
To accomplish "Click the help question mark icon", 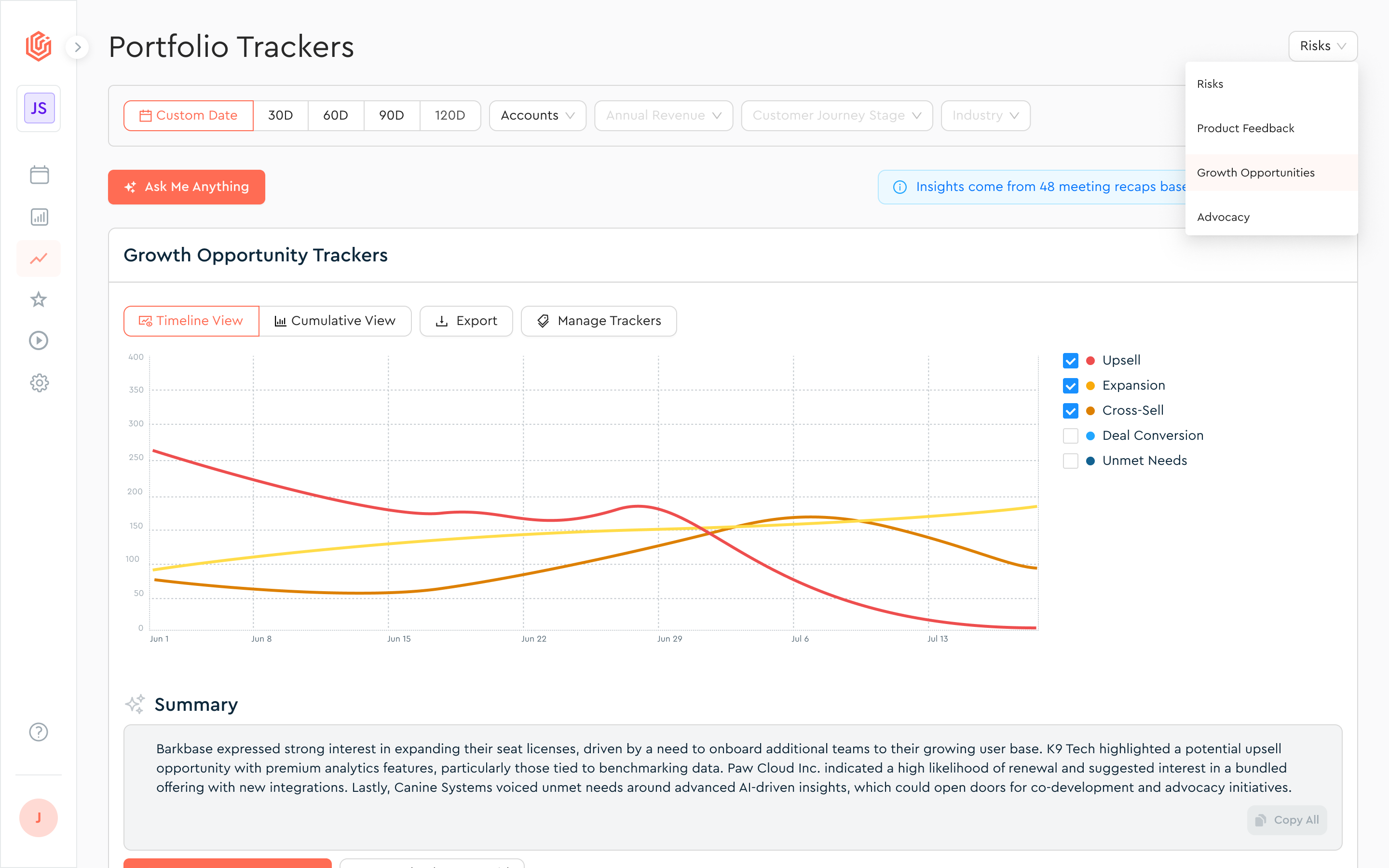I will [x=39, y=732].
